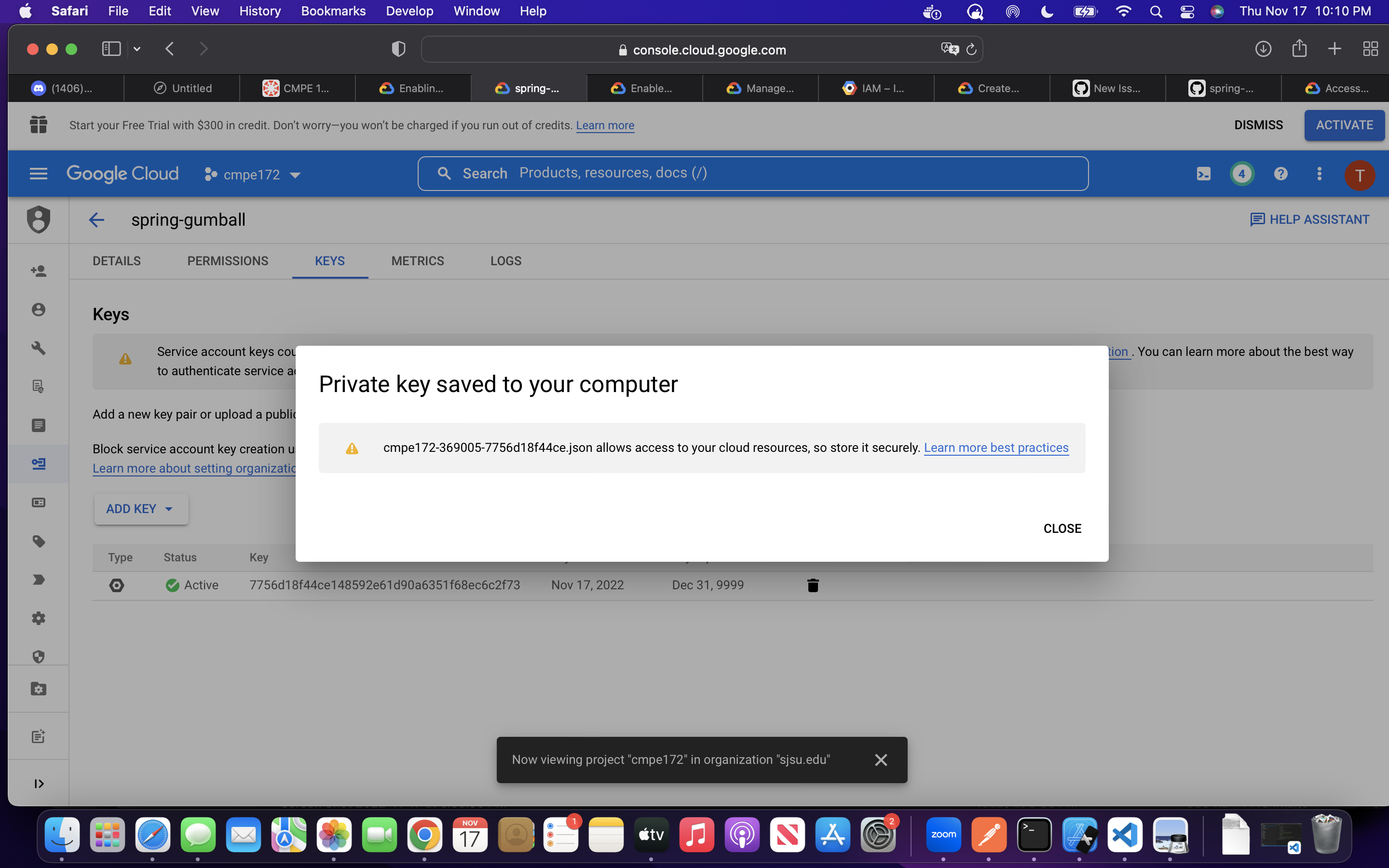Screen dimensions: 1389x868
Task: Switch to the PERMISSIONS tab
Action: (227, 261)
